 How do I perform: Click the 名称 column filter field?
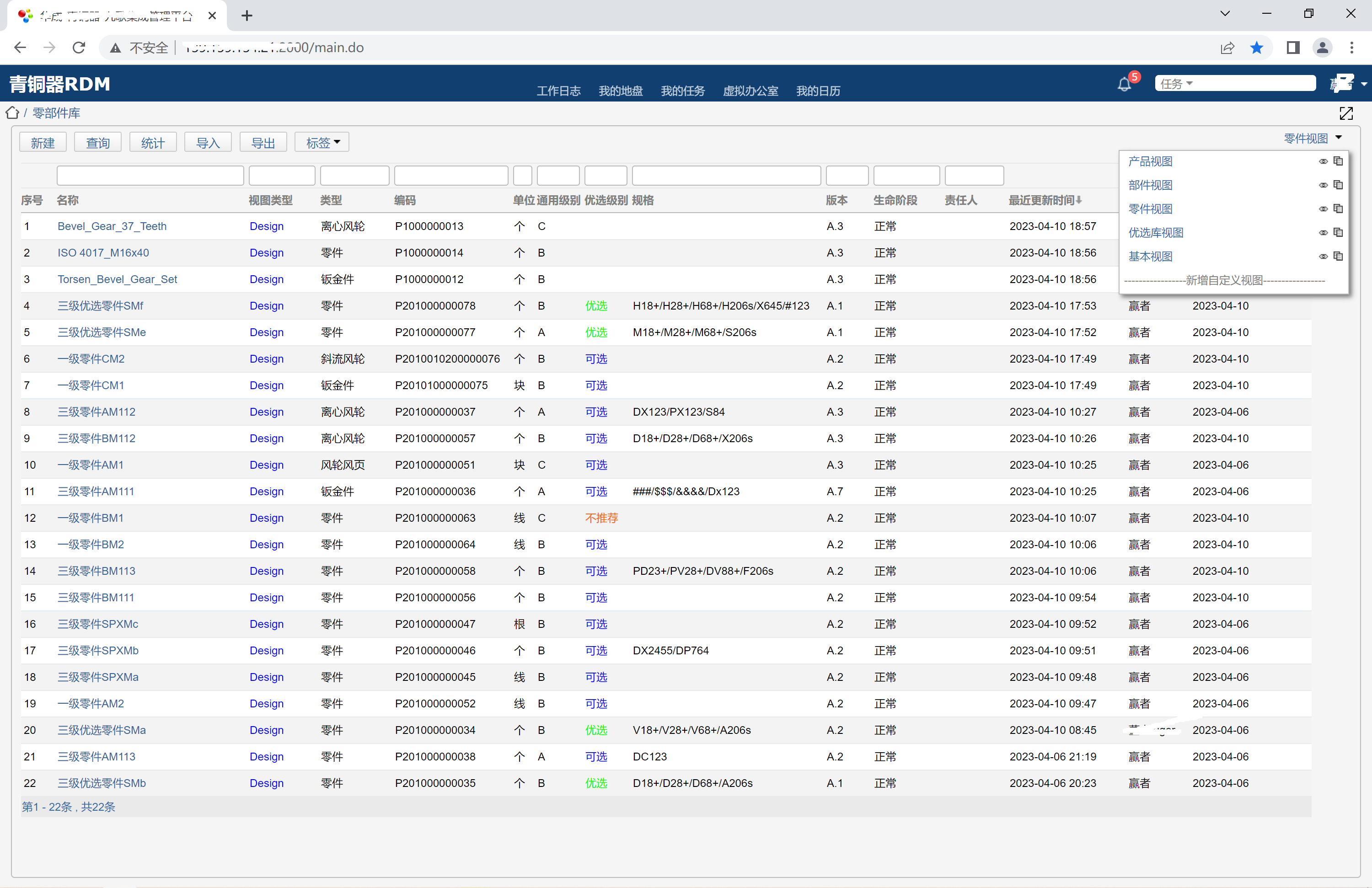coord(150,176)
